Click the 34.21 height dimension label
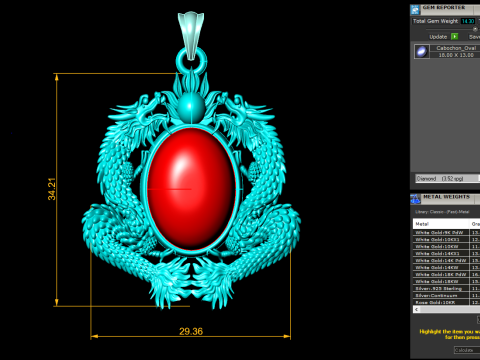Viewport: 480px width, 360px height. (x=52, y=189)
